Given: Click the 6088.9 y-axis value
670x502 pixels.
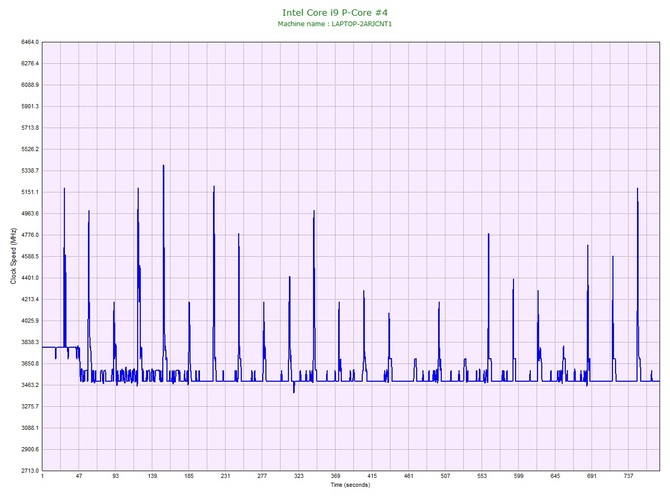Looking at the screenshot, I should click(30, 85).
